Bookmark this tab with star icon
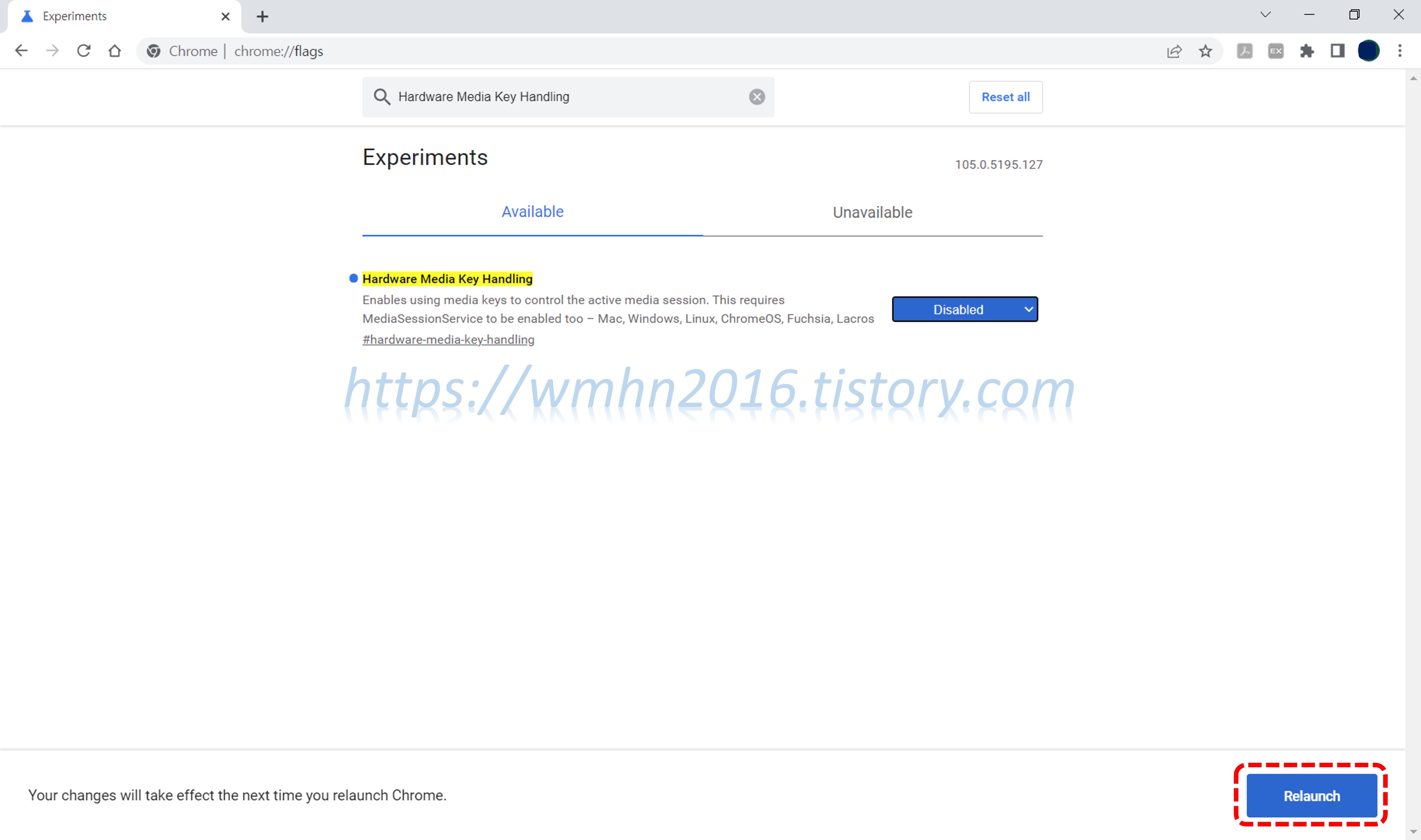This screenshot has height=840, width=1421. (1205, 51)
